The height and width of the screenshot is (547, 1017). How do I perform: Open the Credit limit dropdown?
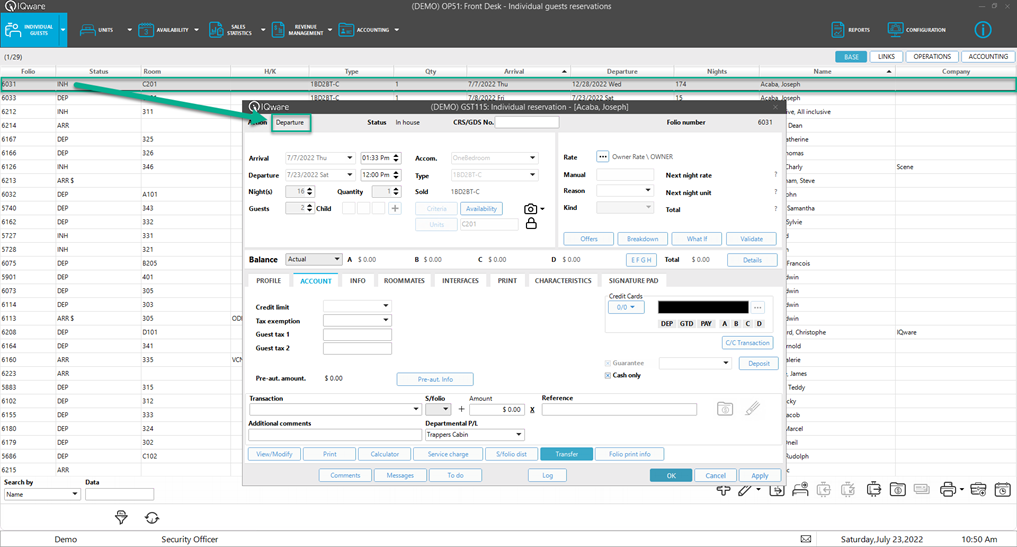[x=357, y=306]
